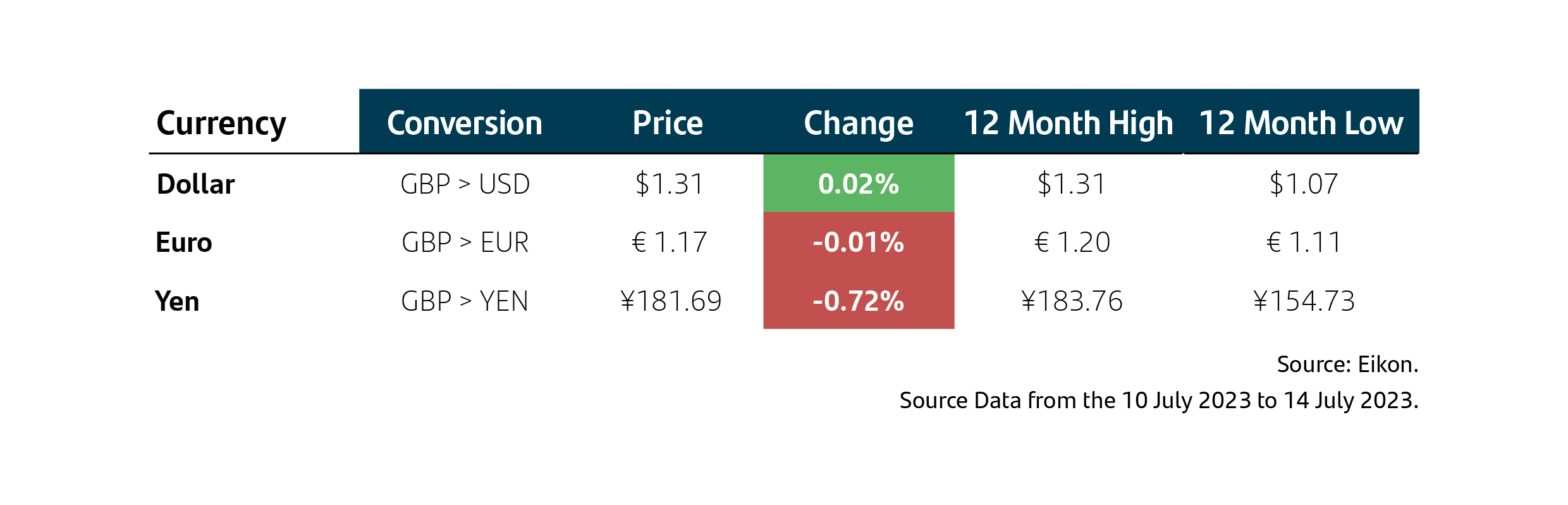Select the Dollar row label
Screen dimensions: 1568x505
196,184
